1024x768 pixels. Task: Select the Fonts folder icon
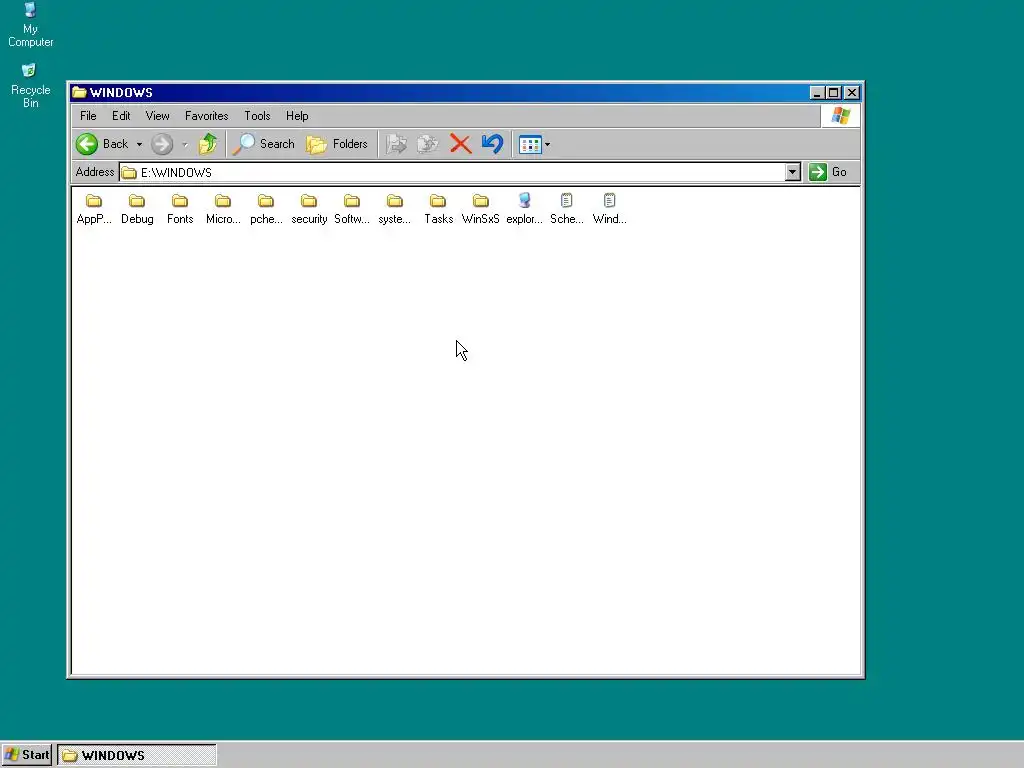[x=180, y=200]
